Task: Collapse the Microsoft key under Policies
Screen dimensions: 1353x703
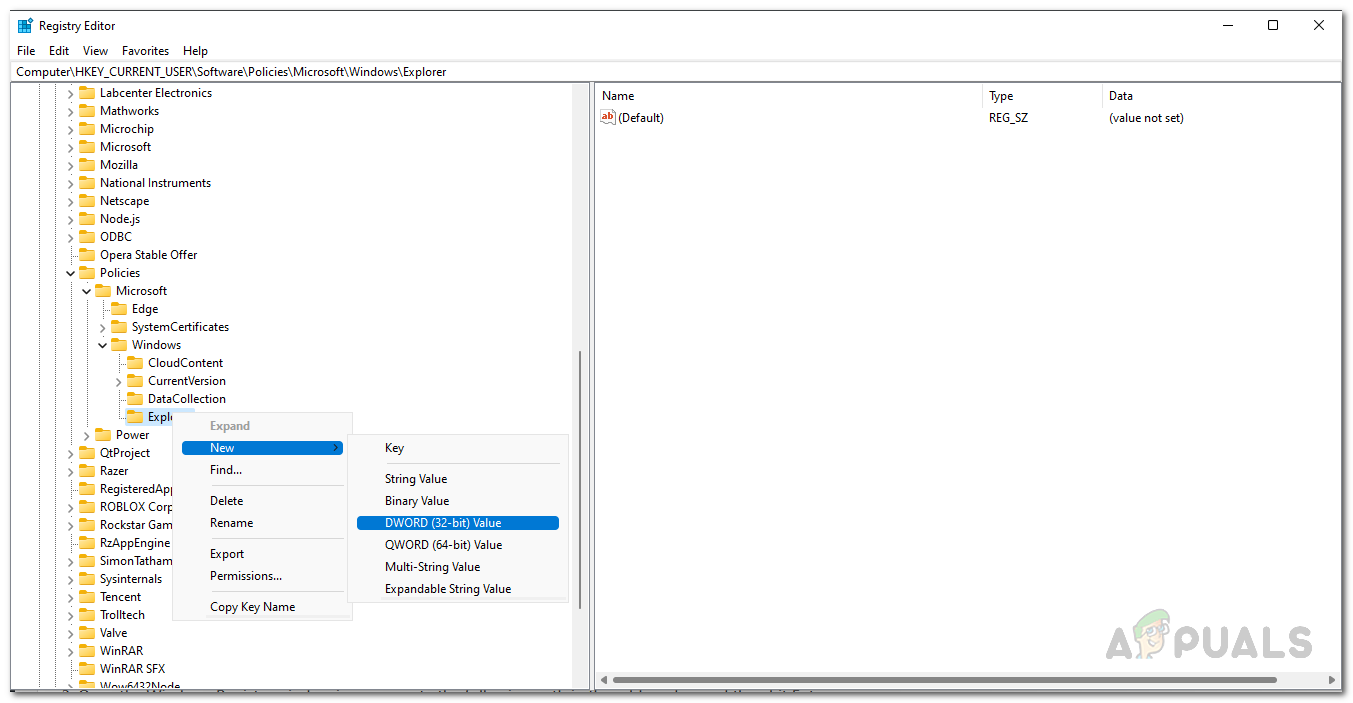Action: (87, 291)
